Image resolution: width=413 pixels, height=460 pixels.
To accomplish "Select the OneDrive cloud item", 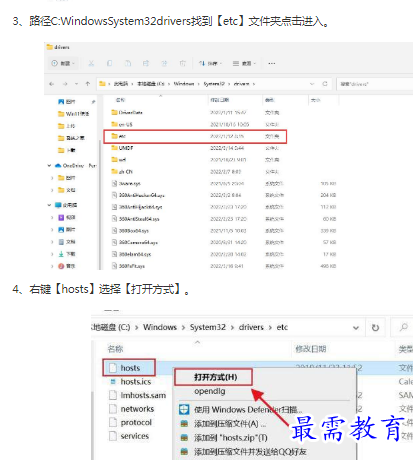I will pos(58,165).
